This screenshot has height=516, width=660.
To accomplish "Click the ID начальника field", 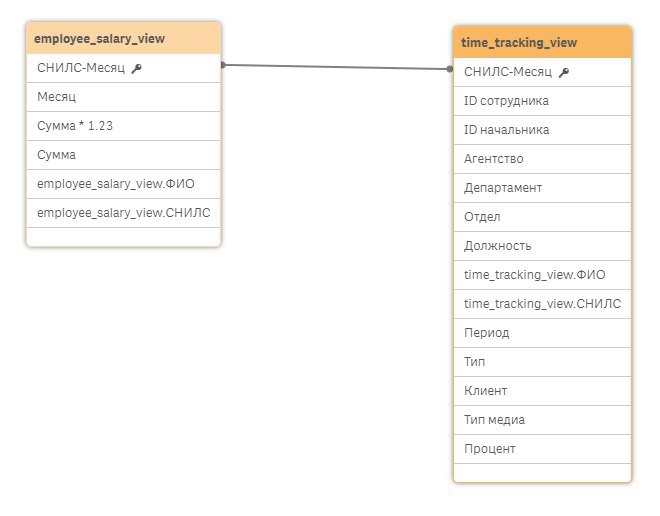I will (543, 130).
